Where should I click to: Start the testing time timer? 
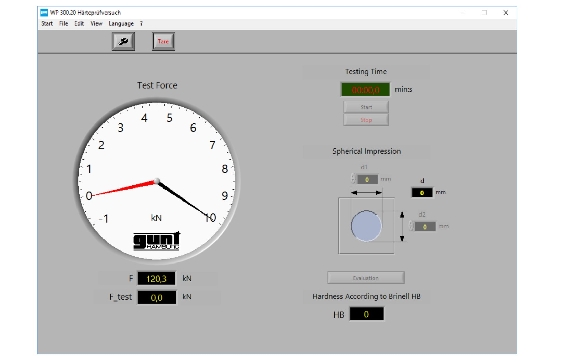[366, 107]
